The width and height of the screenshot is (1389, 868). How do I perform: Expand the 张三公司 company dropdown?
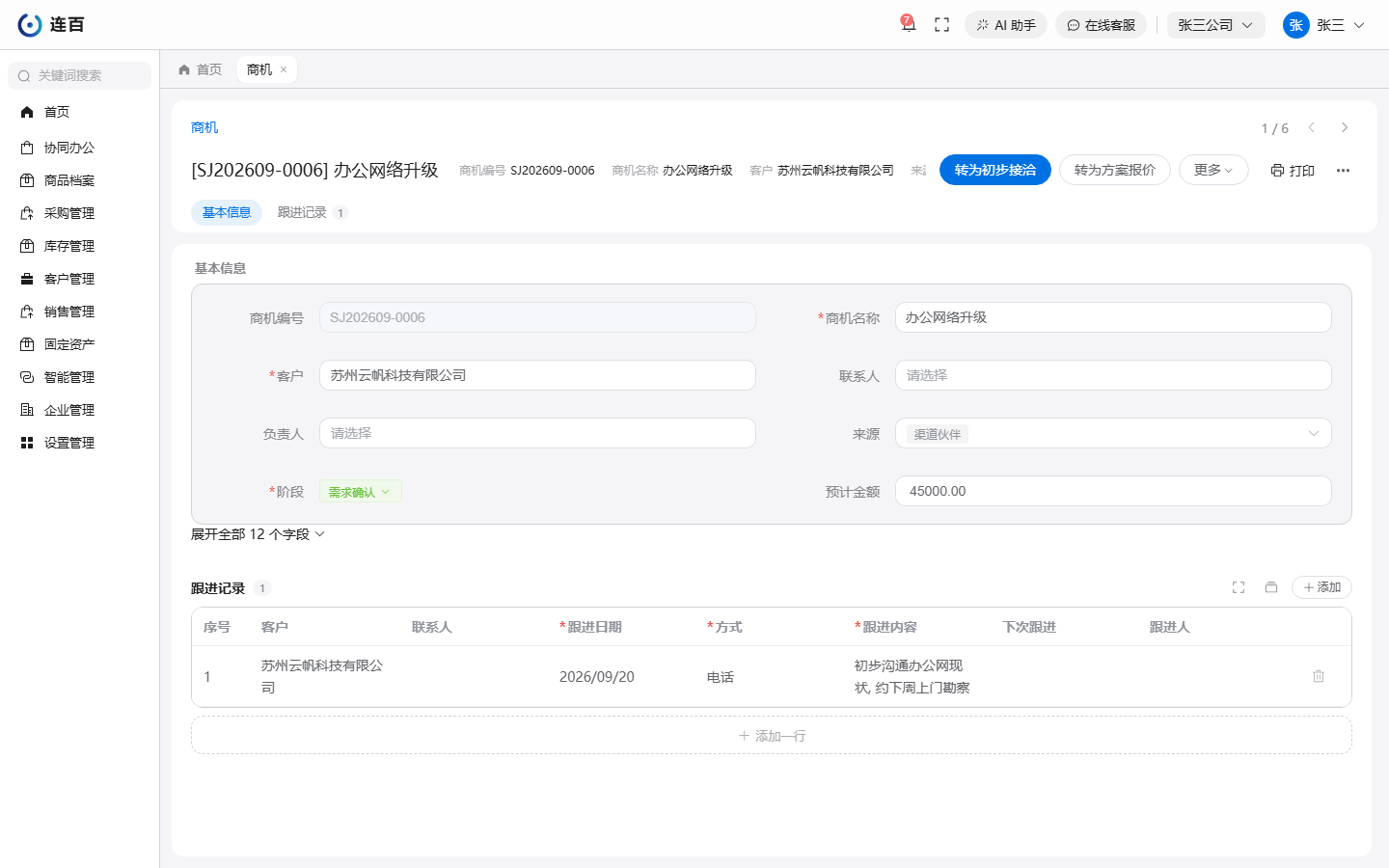pyautogui.click(x=1216, y=25)
